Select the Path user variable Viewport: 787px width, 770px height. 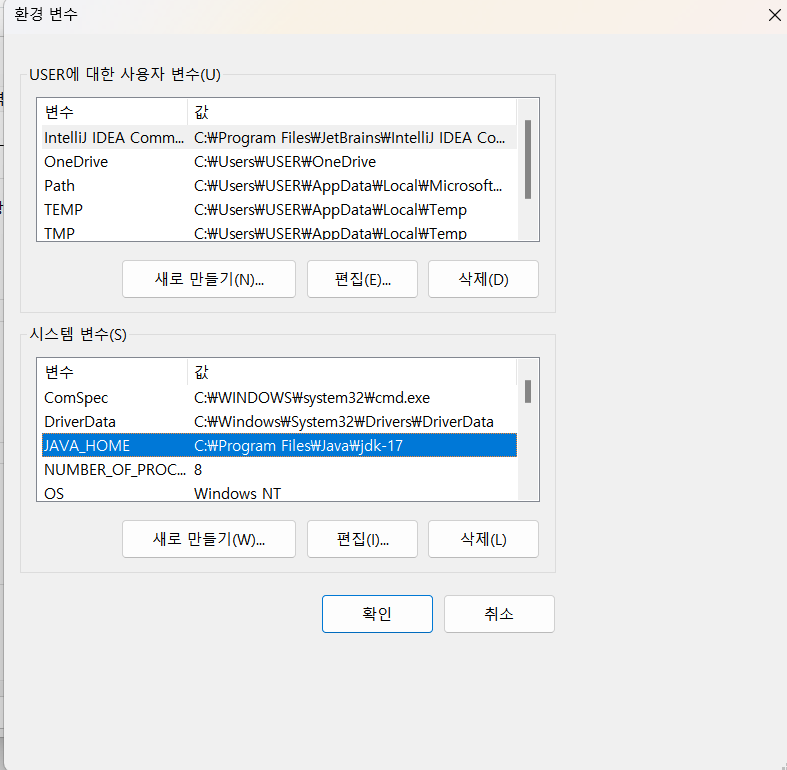pyautogui.click(x=279, y=186)
